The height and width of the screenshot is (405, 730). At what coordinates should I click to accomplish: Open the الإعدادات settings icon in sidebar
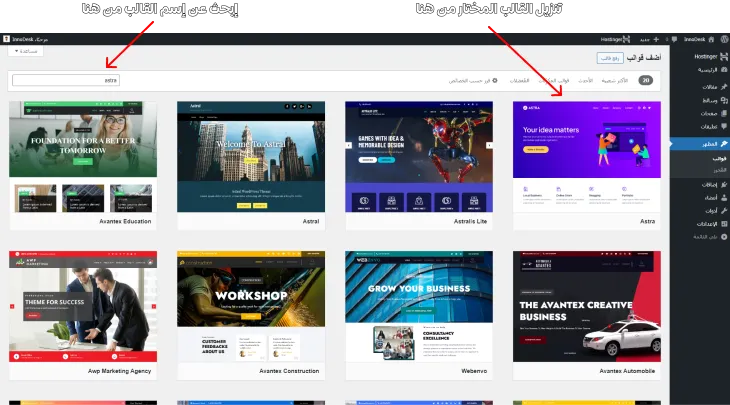pyautogui.click(x=724, y=223)
